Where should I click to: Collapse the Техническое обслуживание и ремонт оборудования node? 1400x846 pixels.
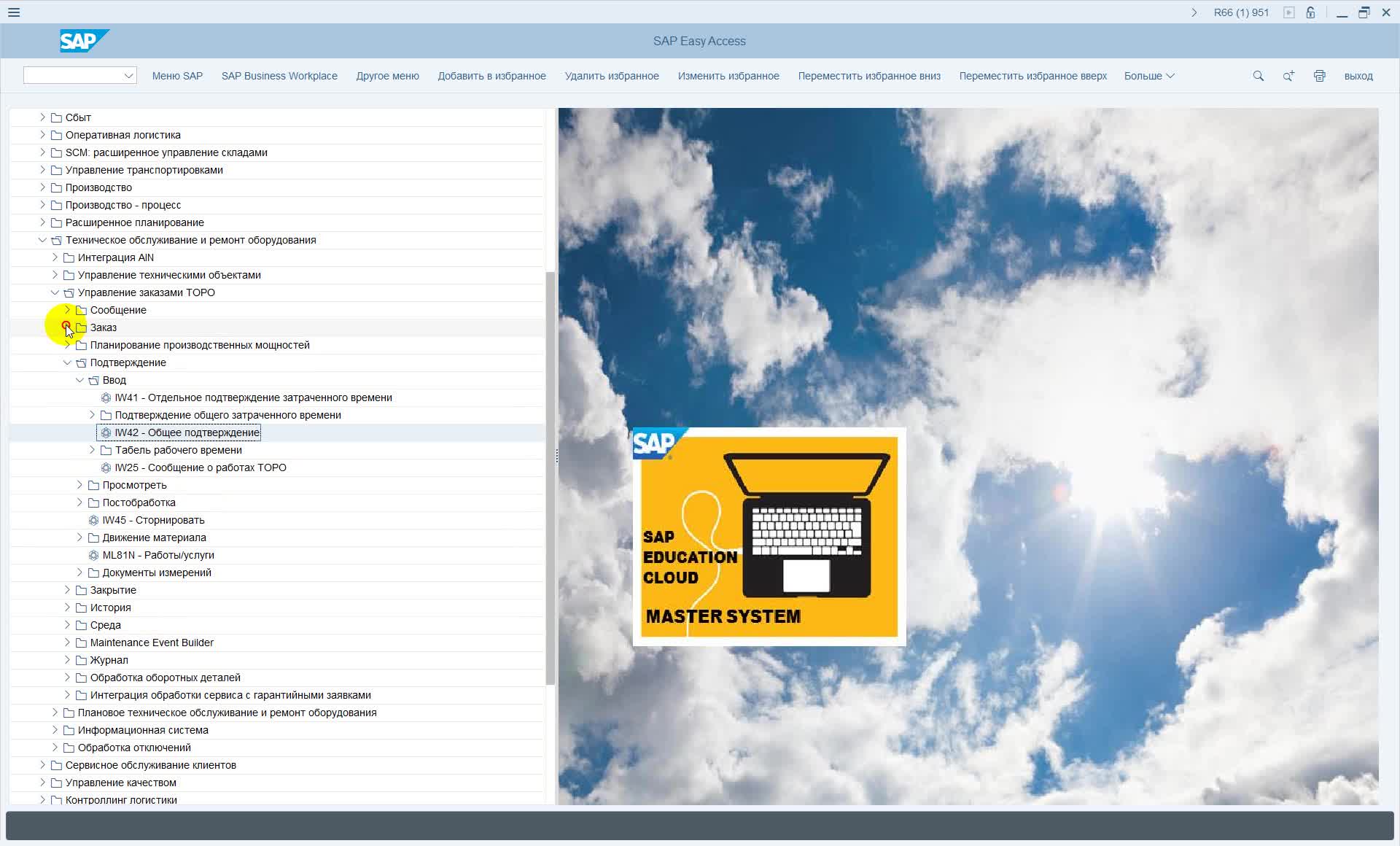pos(42,240)
